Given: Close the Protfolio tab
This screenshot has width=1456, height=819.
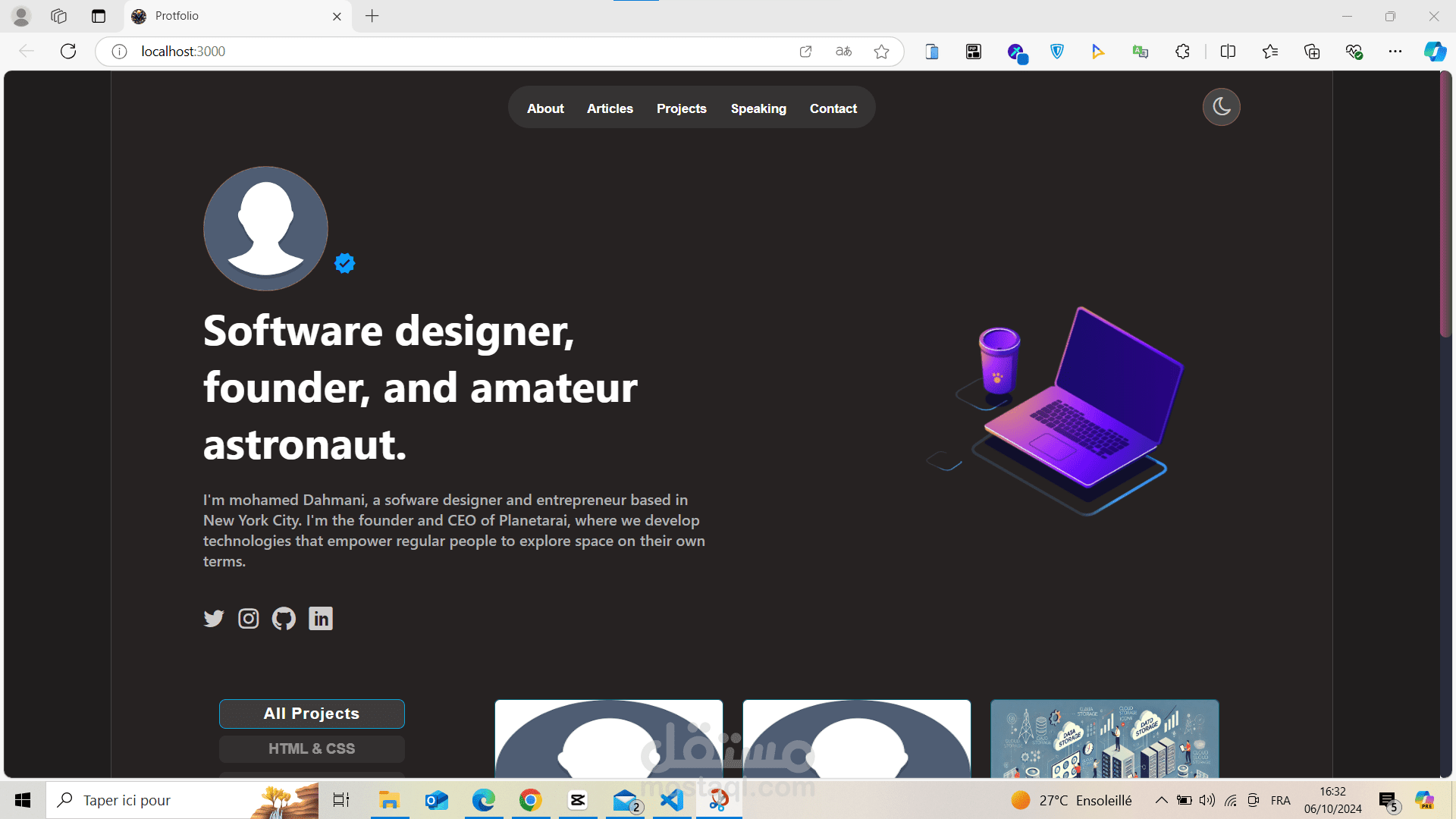Looking at the screenshot, I should click(337, 16).
